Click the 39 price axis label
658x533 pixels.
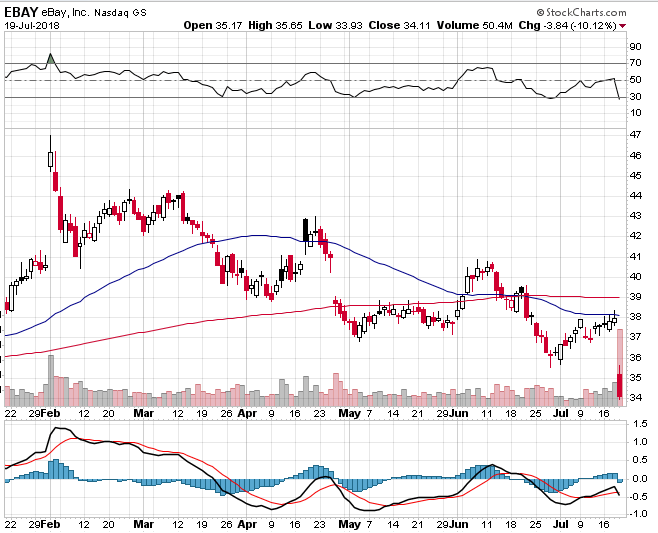[x=635, y=297]
